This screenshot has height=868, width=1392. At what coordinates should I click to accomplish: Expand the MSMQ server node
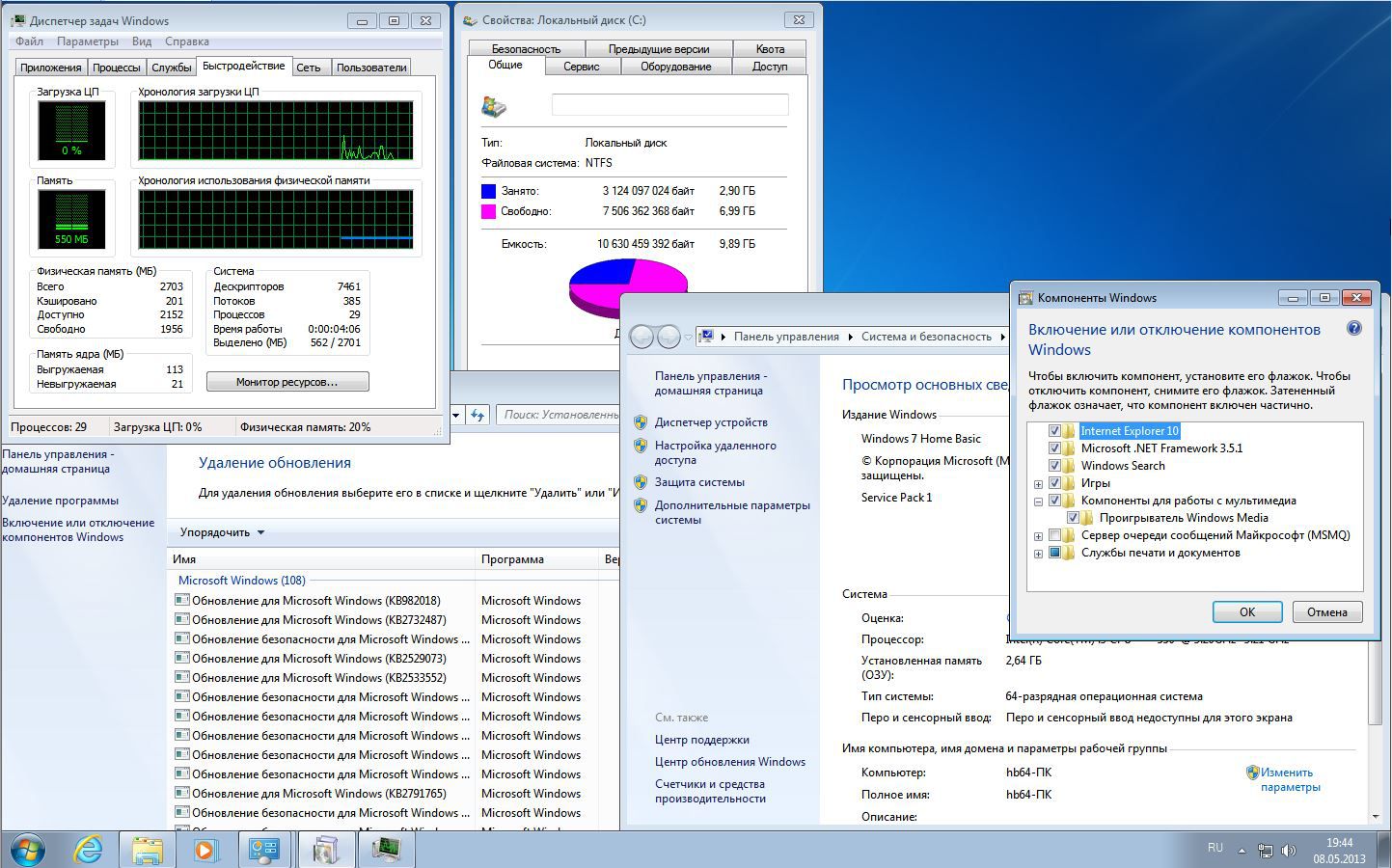pos(1038,536)
